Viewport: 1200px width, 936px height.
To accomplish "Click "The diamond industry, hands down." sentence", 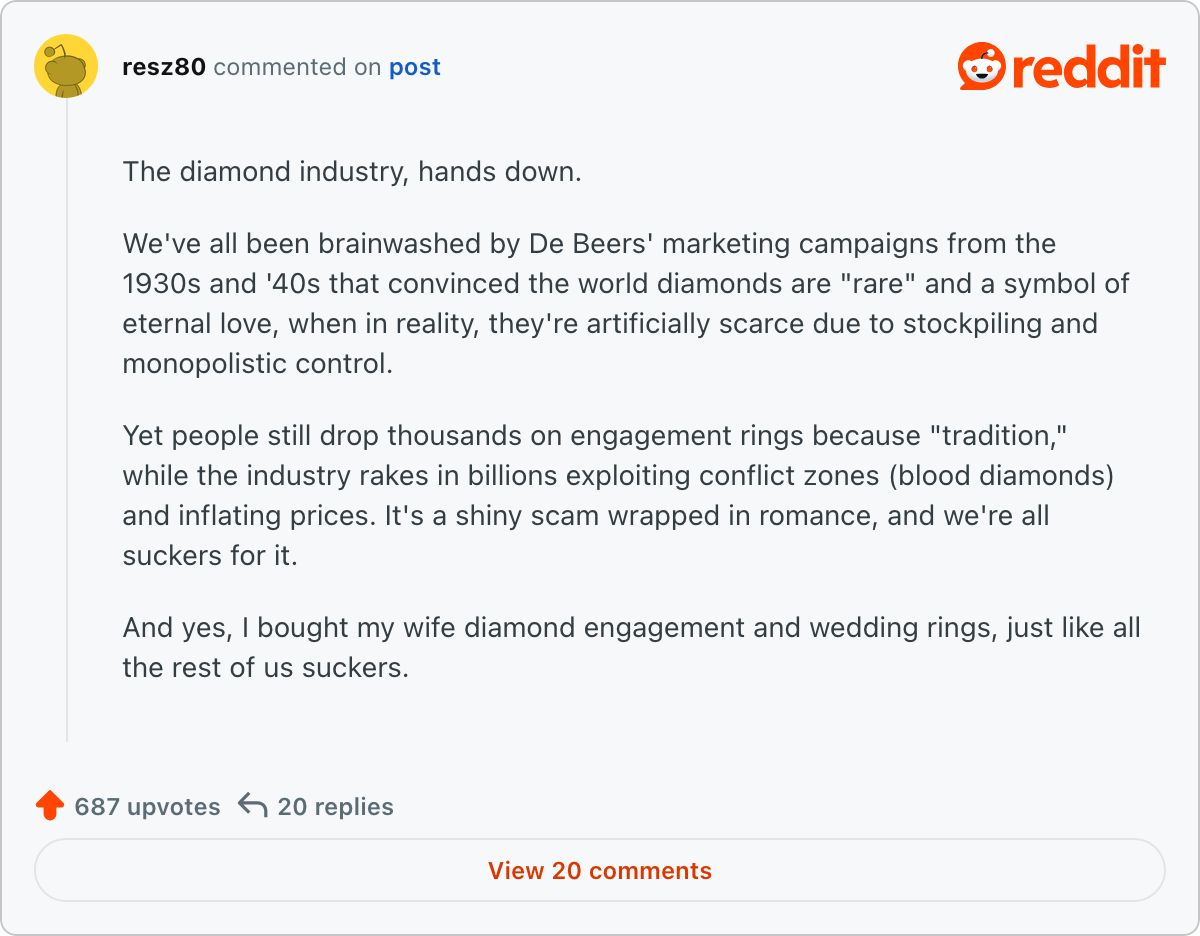I will pyautogui.click(x=352, y=171).
